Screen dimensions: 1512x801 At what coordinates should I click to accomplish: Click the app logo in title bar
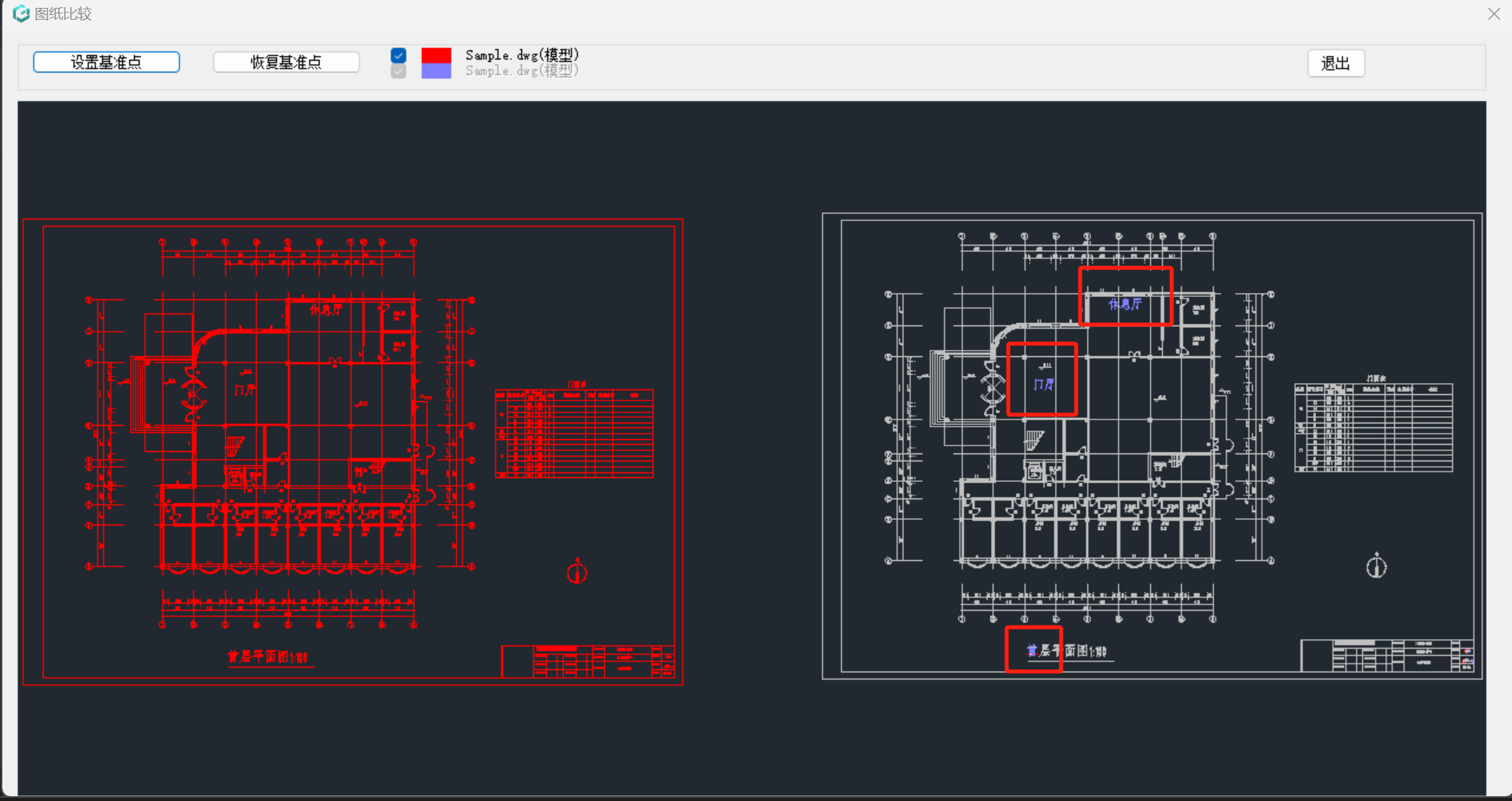click(21, 13)
